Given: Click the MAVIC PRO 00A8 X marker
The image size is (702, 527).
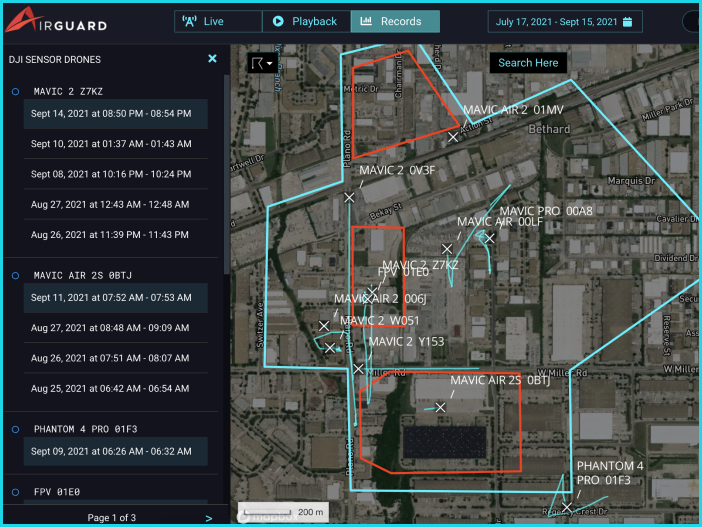Looking at the screenshot, I should click(x=490, y=239).
